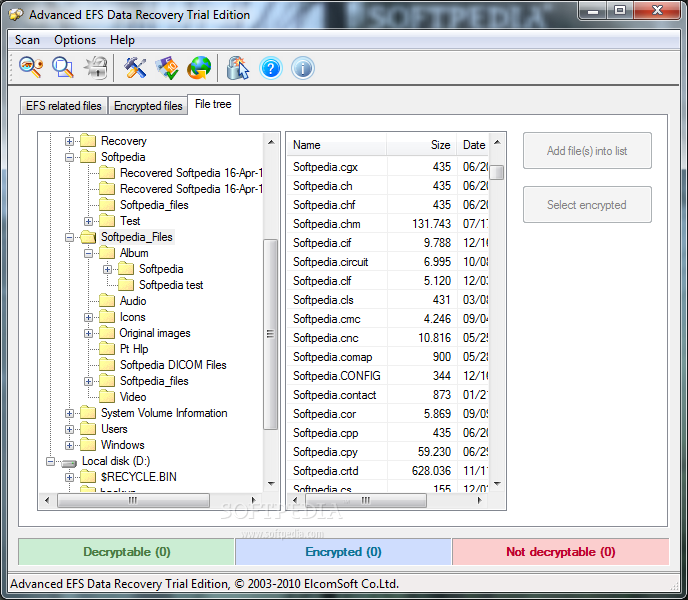Select the Audio folder in tree
Viewport: 688px width, 600px height.
click(x=133, y=301)
